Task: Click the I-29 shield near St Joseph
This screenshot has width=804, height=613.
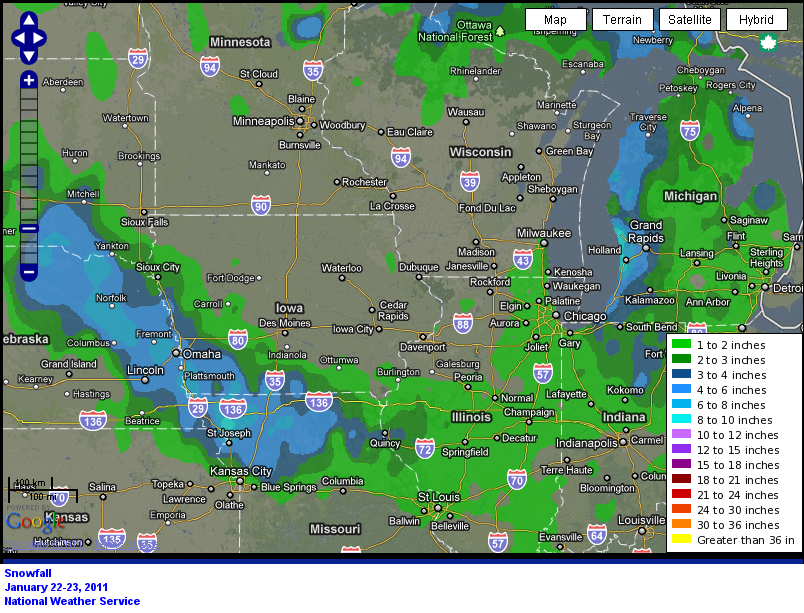Action: [198, 408]
